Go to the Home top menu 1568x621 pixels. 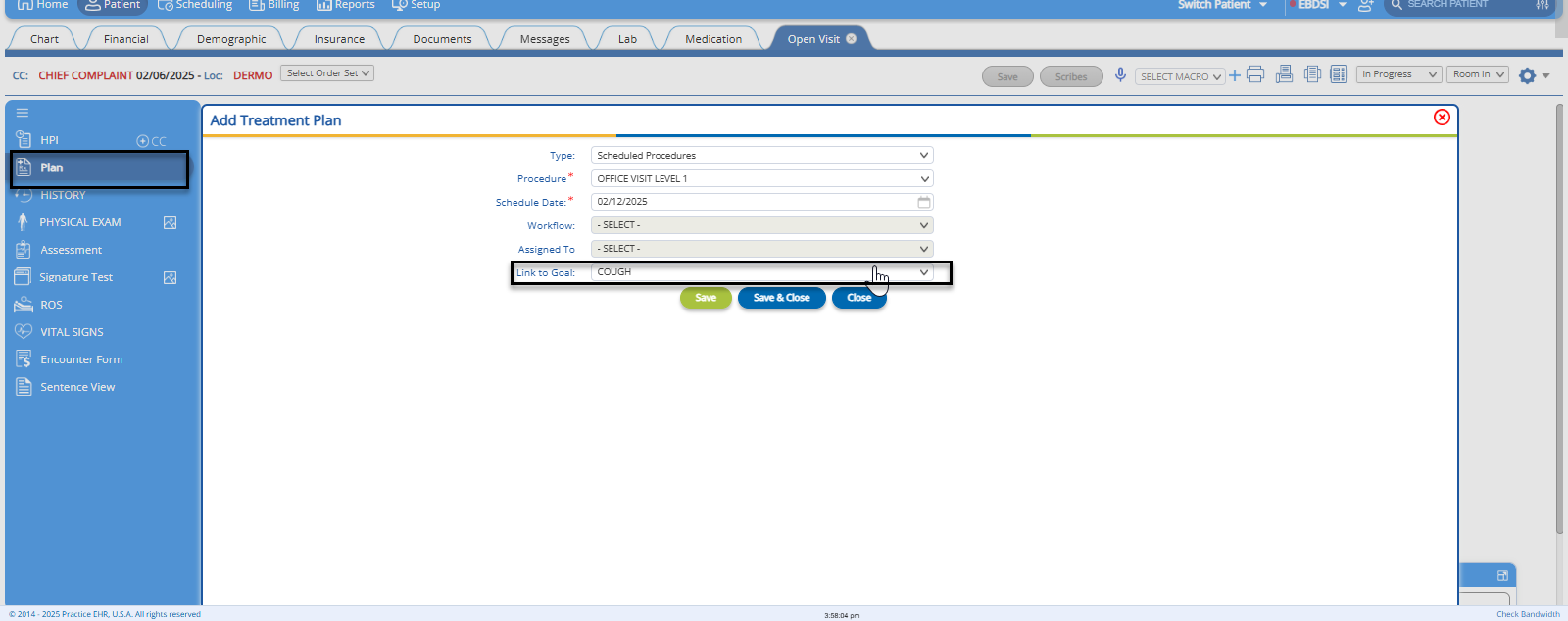click(x=43, y=5)
